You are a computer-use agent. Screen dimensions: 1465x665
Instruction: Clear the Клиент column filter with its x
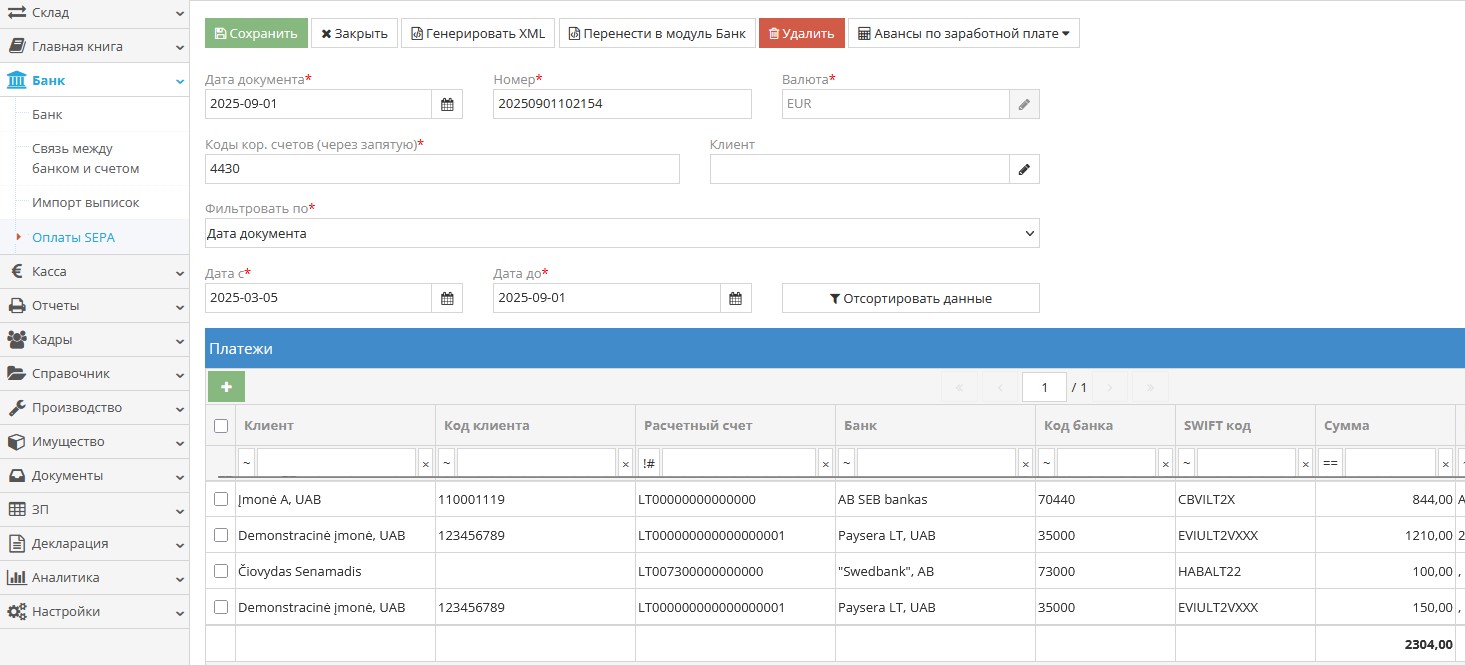(425, 463)
